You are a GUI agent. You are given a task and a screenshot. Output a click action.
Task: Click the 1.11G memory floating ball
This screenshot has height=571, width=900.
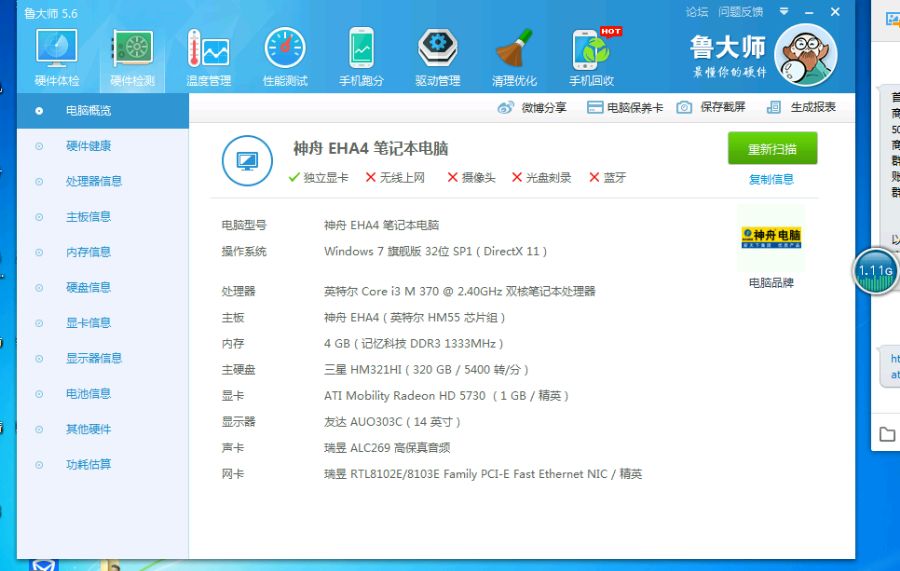point(875,271)
